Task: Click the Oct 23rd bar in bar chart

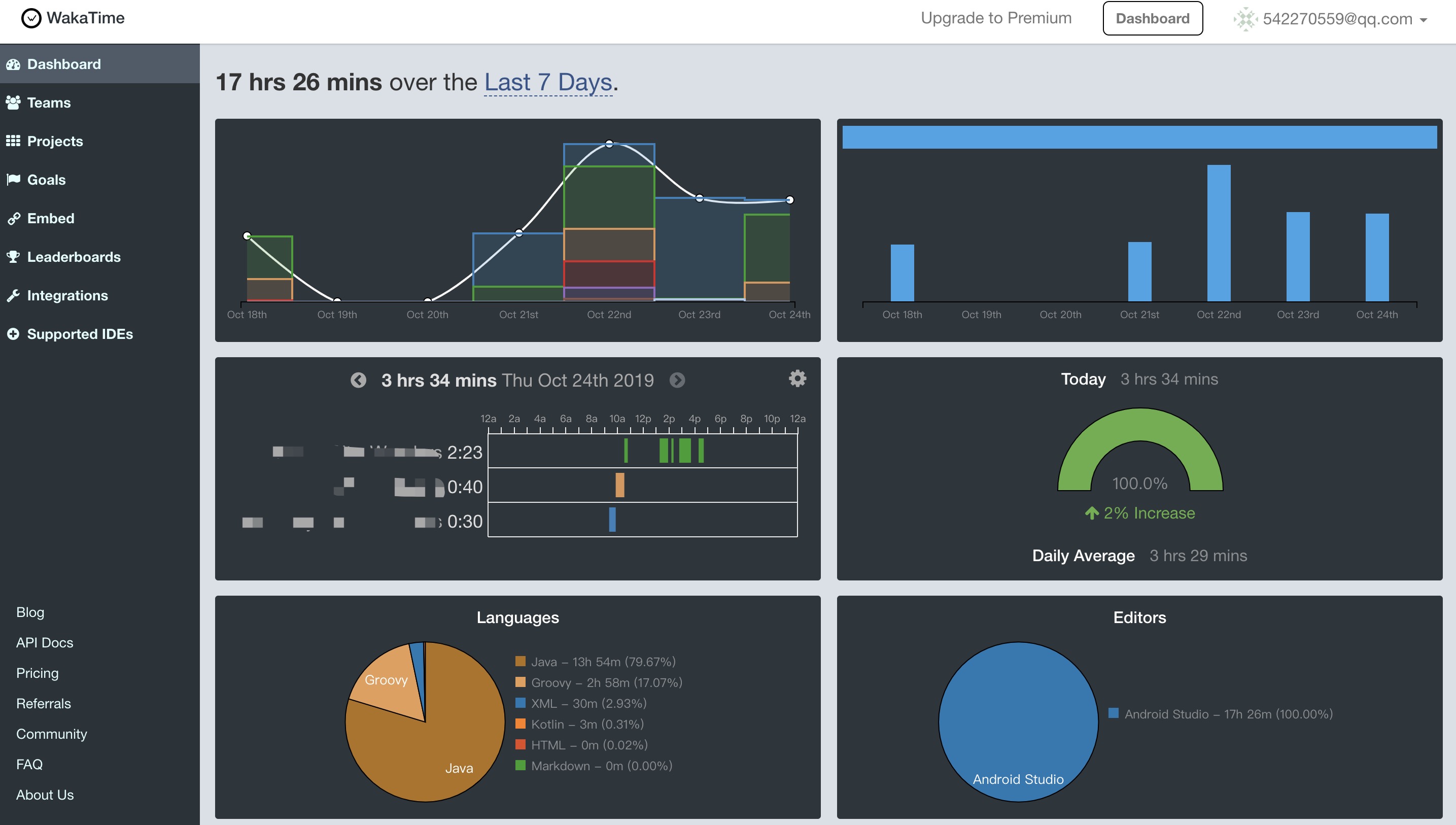Action: coord(1297,257)
